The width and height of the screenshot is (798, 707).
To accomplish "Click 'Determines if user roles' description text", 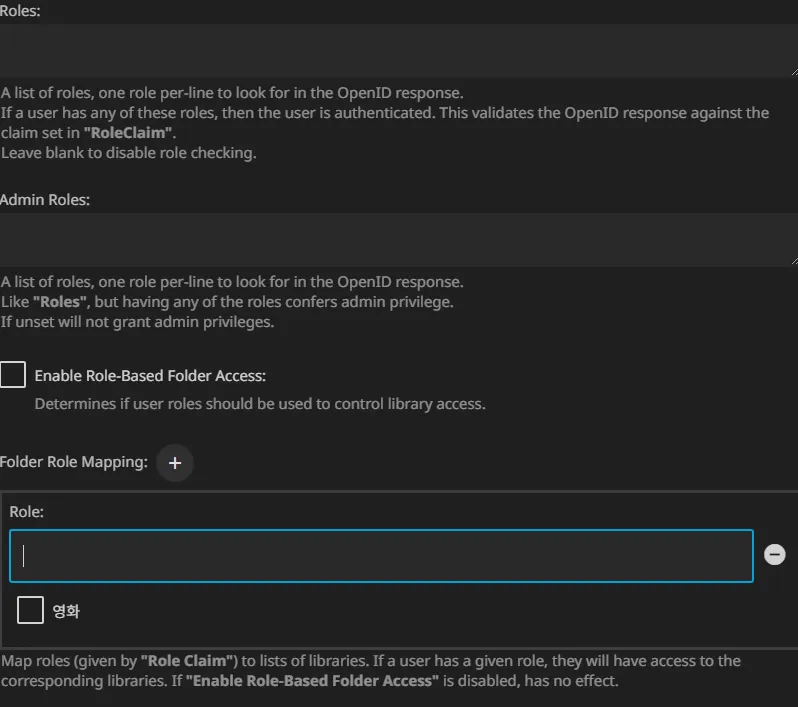I will pyautogui.click(x=259, y=404).
